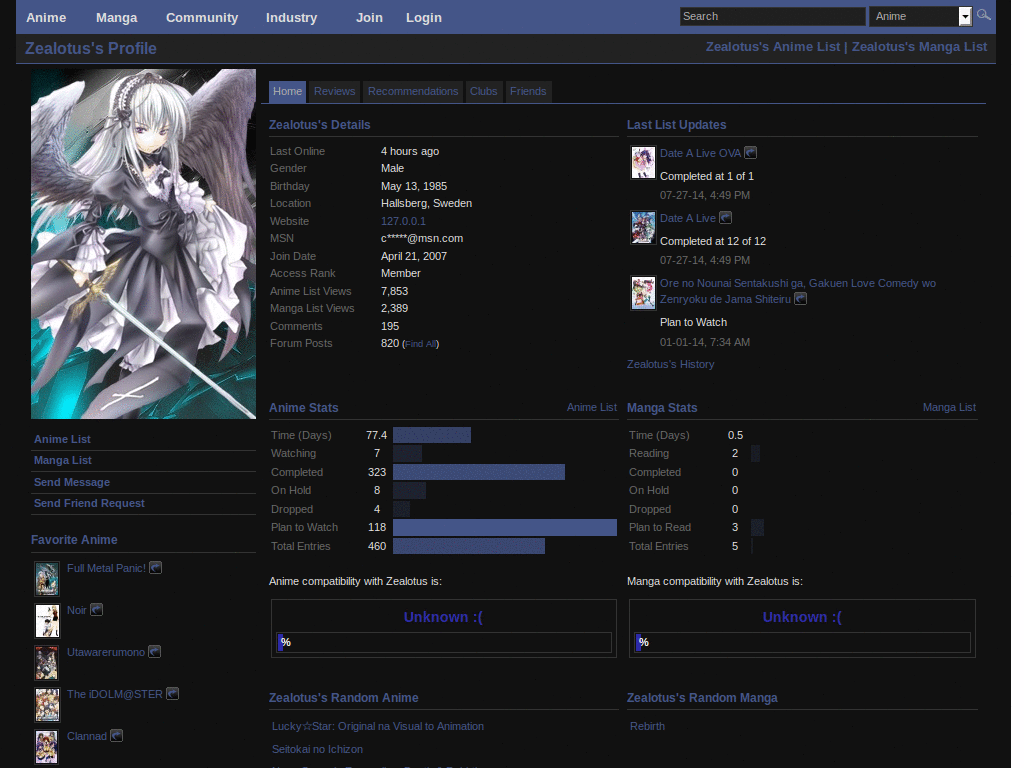1024x768 pixels.
Task: Click the search magnifier icon
Action: coord(984,14)
